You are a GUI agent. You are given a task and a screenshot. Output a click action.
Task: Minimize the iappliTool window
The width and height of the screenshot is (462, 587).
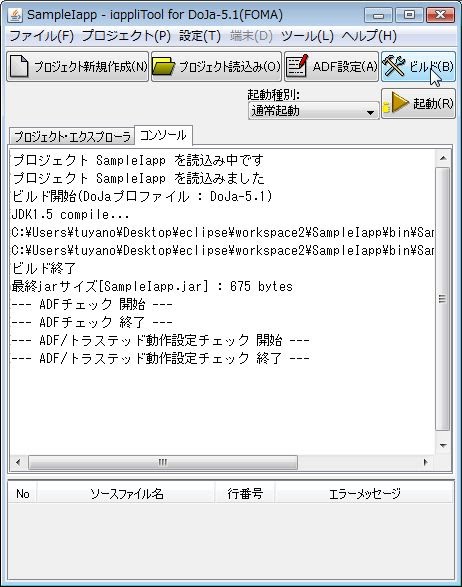coord(379,15)
